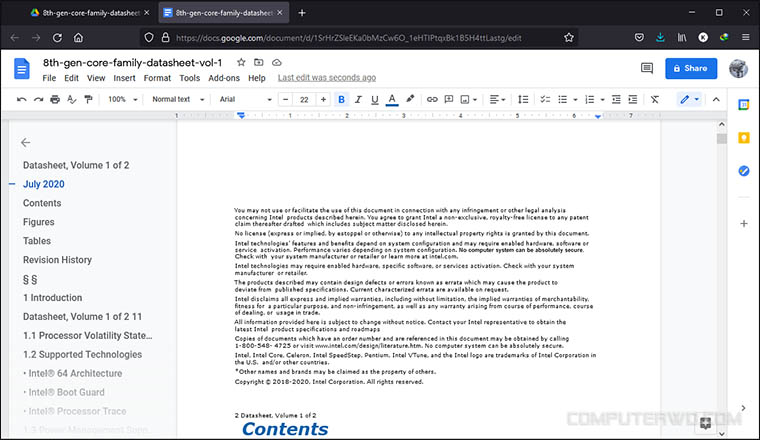Run spelling and grammar check
Image resolution: width=760 pixels, height=440 pixels.
point(72,99)
